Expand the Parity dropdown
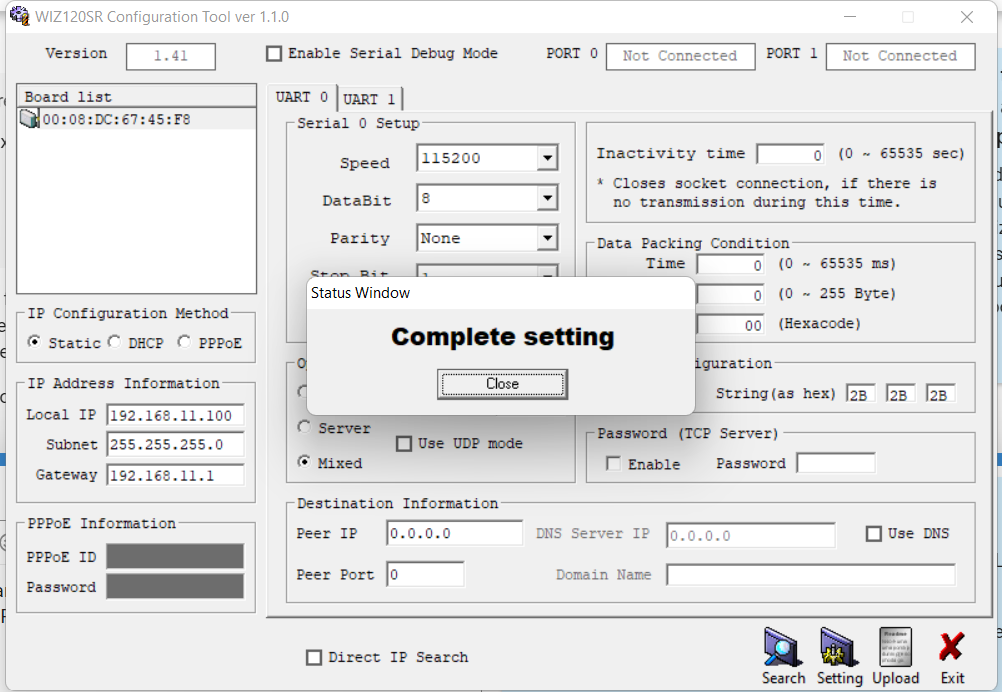Image resolution: width=1002 pixels, height=692 pixels. [x=547, y=238]
